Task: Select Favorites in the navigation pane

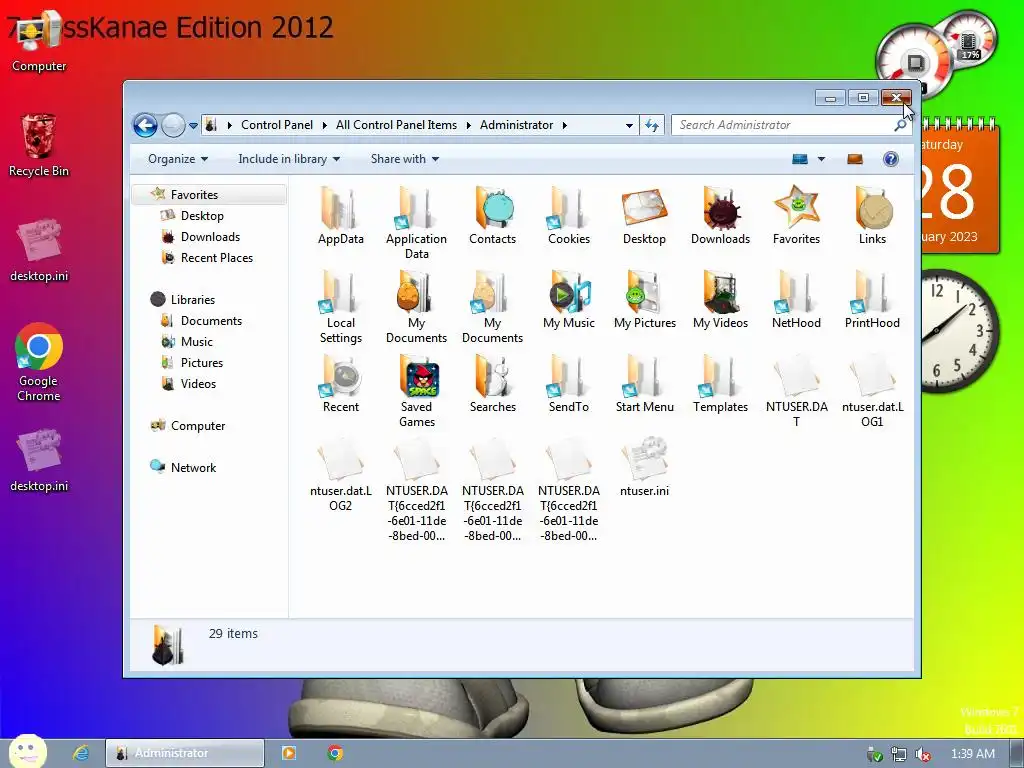Action: coord(209,195)
